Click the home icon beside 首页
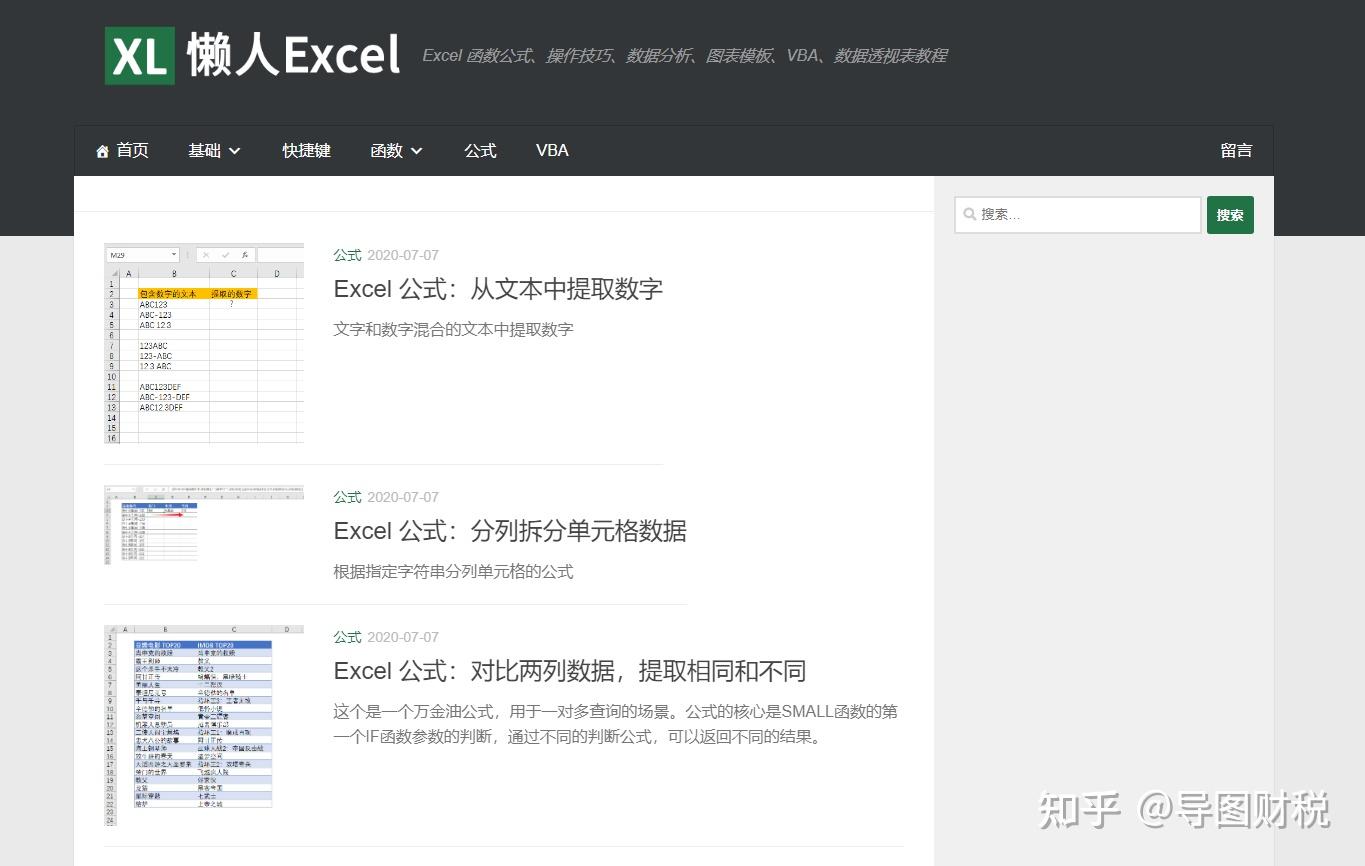Image resolution: width=1365 pixels, height=866 pixels. 102,151
